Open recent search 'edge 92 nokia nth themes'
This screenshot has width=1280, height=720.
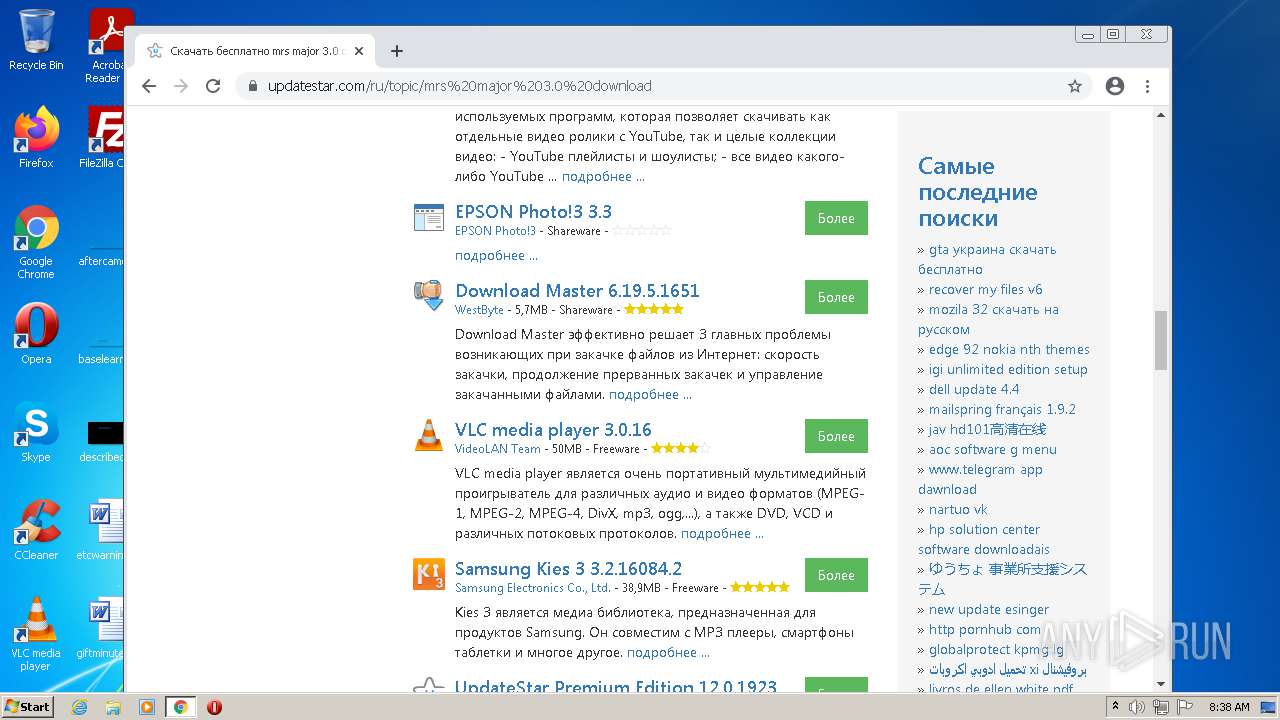click(1009, 349)
